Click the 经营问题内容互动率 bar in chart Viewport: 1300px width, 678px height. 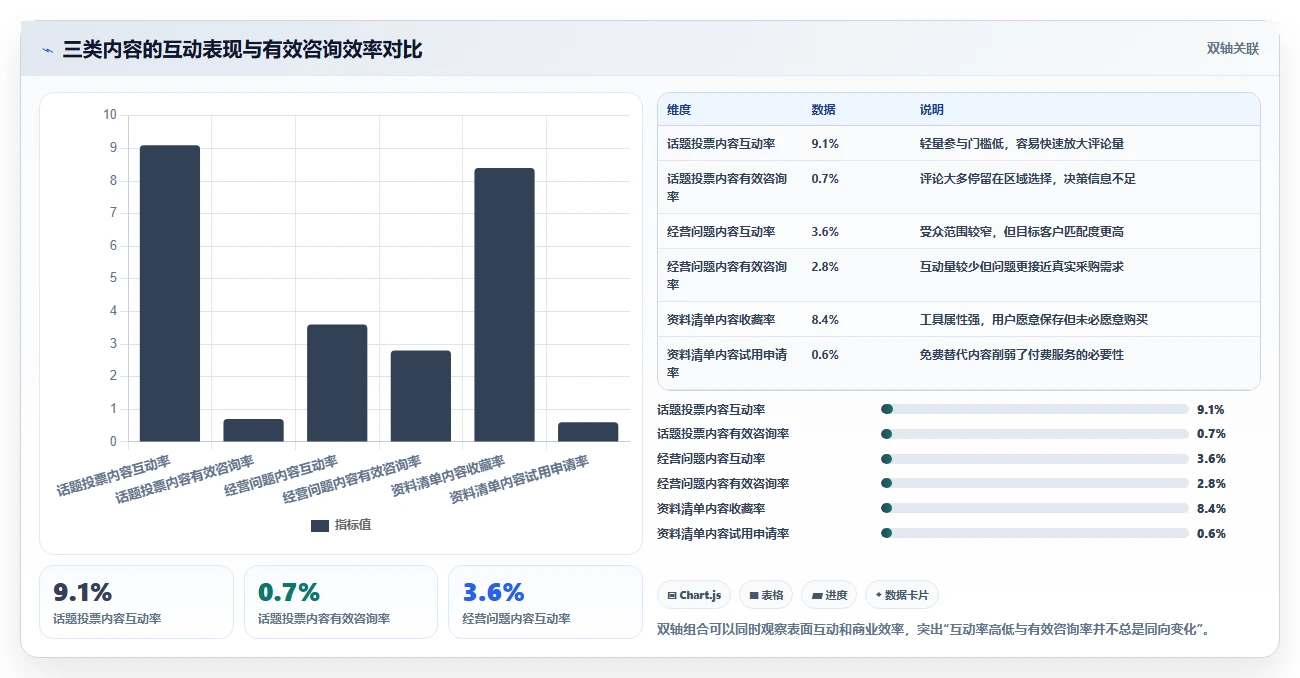click(x=337, y=383)
